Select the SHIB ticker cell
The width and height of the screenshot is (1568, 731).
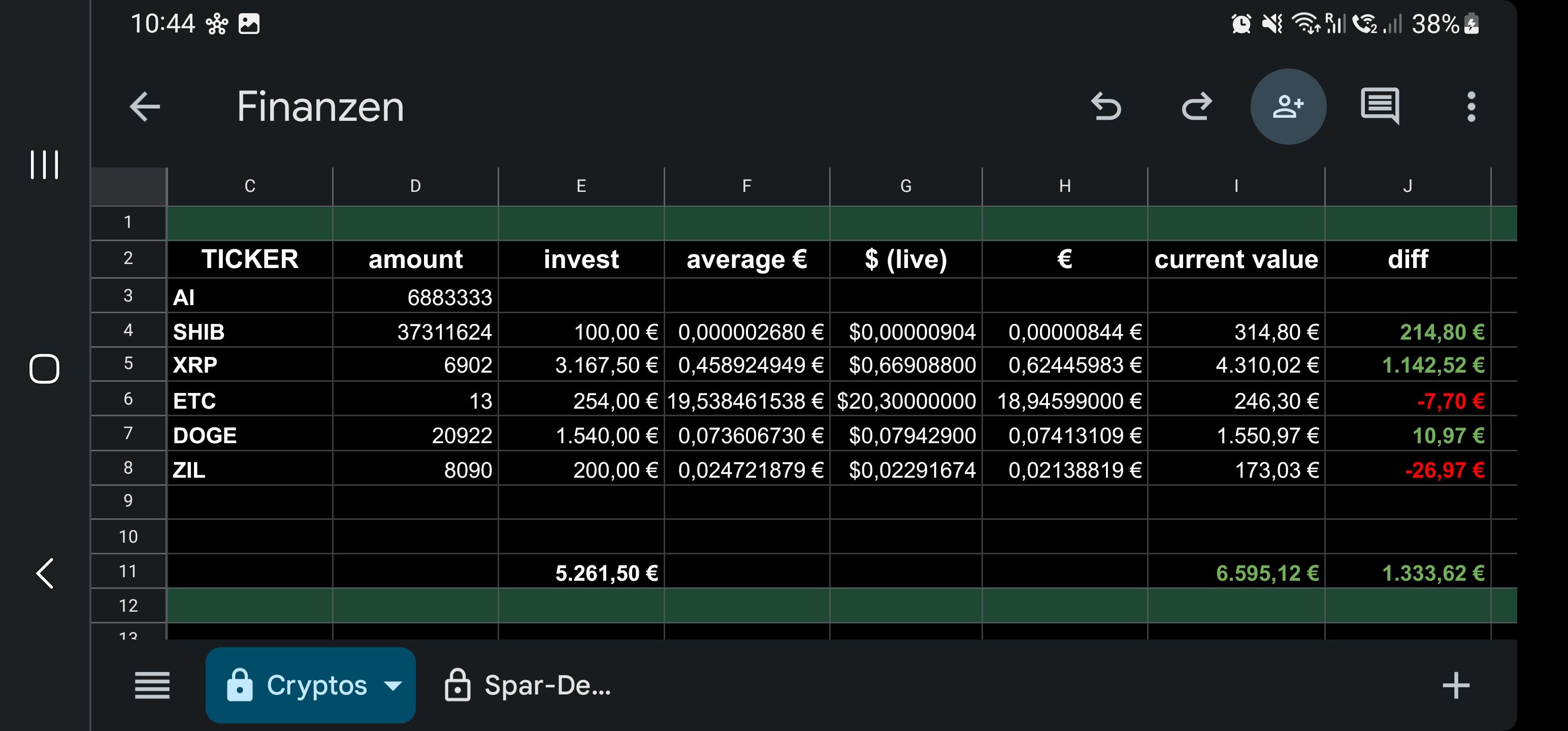click(x=249, y=330)
